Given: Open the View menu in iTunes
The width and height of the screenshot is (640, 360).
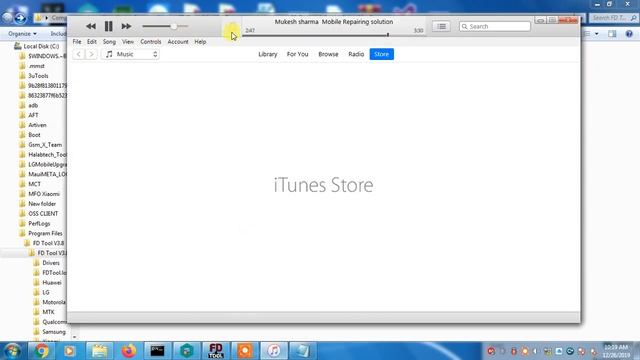Looking at the screenshot, I should (128, 42).
